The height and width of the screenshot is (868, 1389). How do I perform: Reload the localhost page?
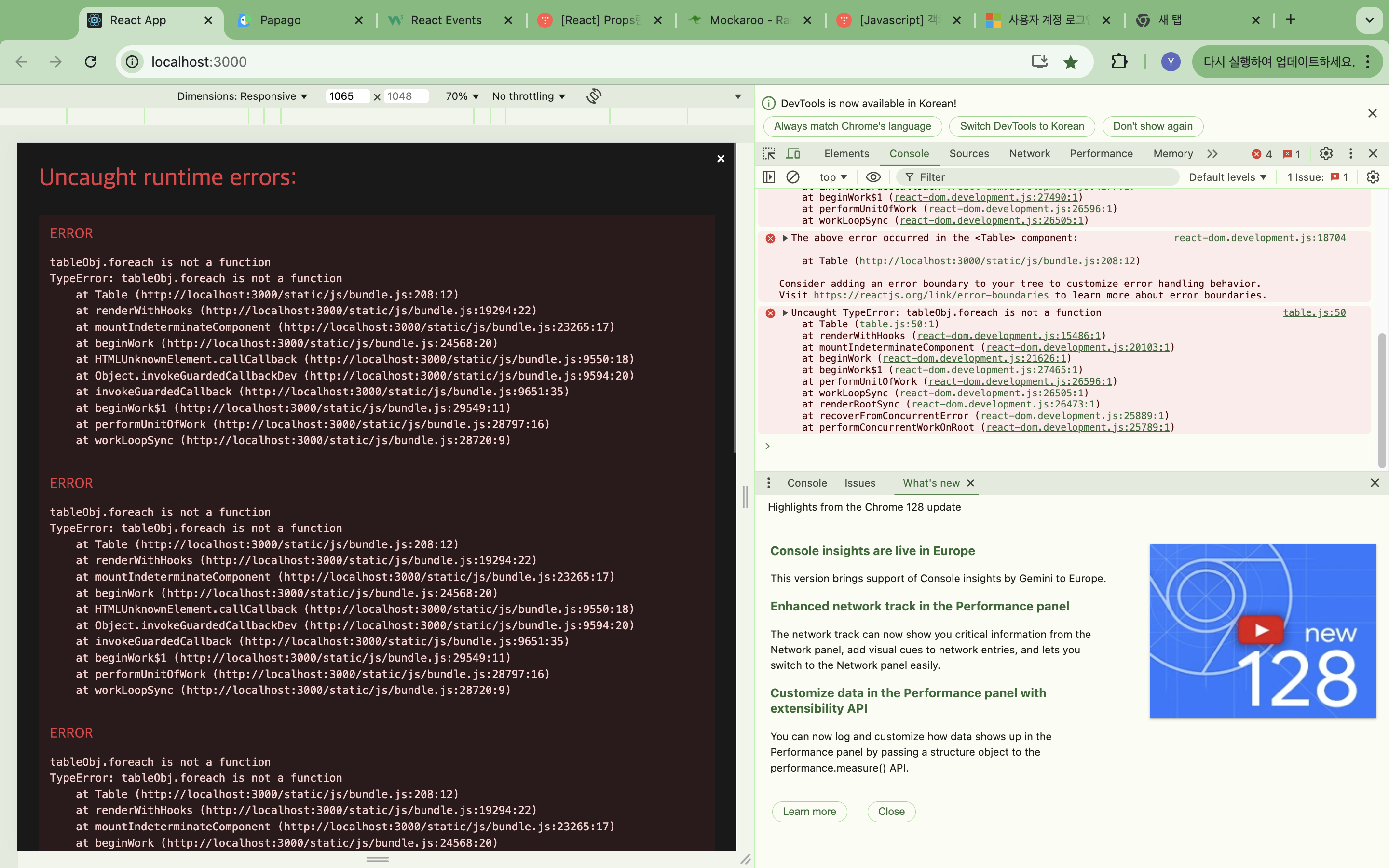(91, 61)
